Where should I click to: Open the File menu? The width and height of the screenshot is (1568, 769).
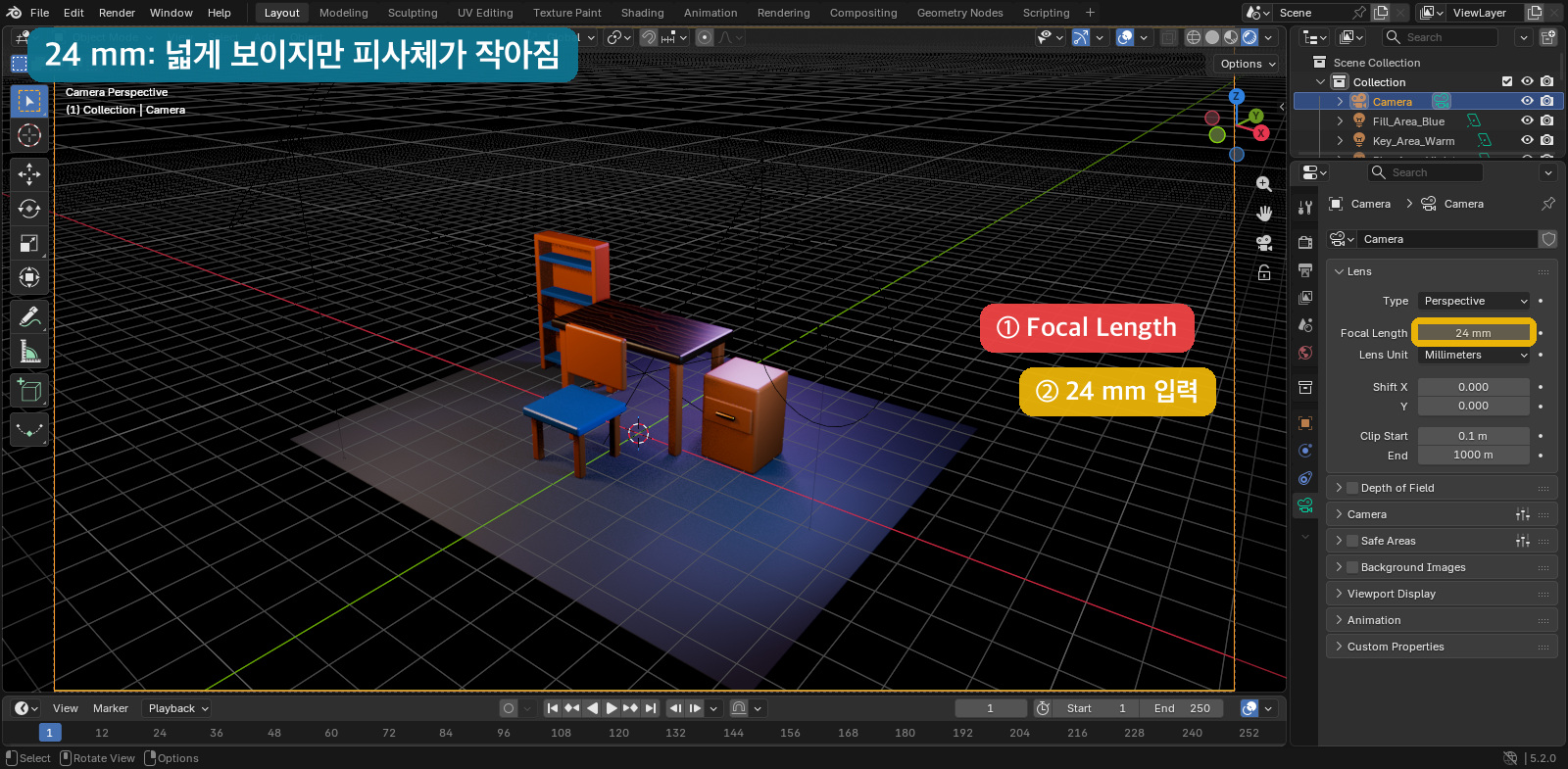[x=39, y=13]
